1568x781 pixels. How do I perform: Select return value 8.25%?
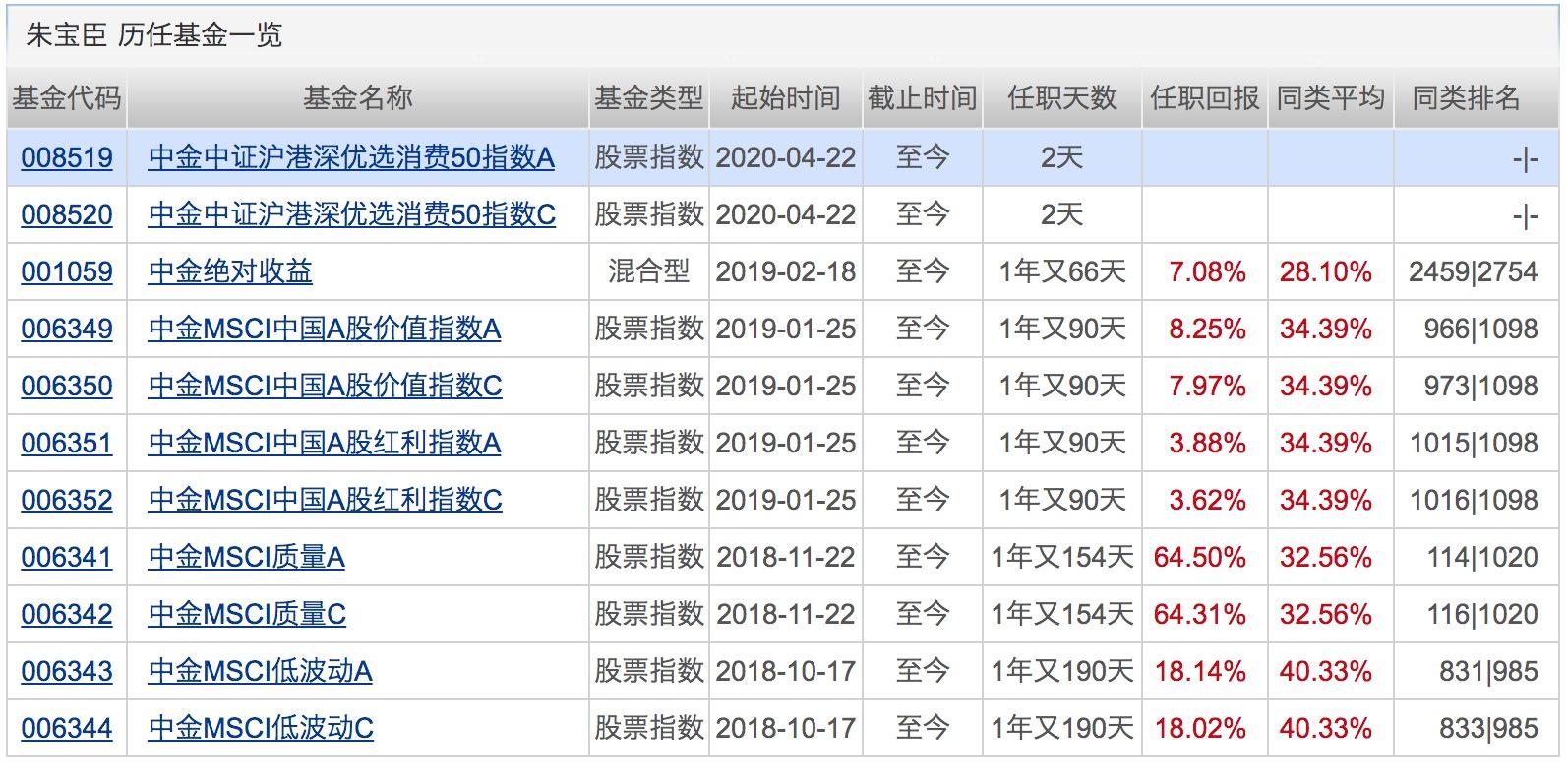click(x=1207, y=329)
